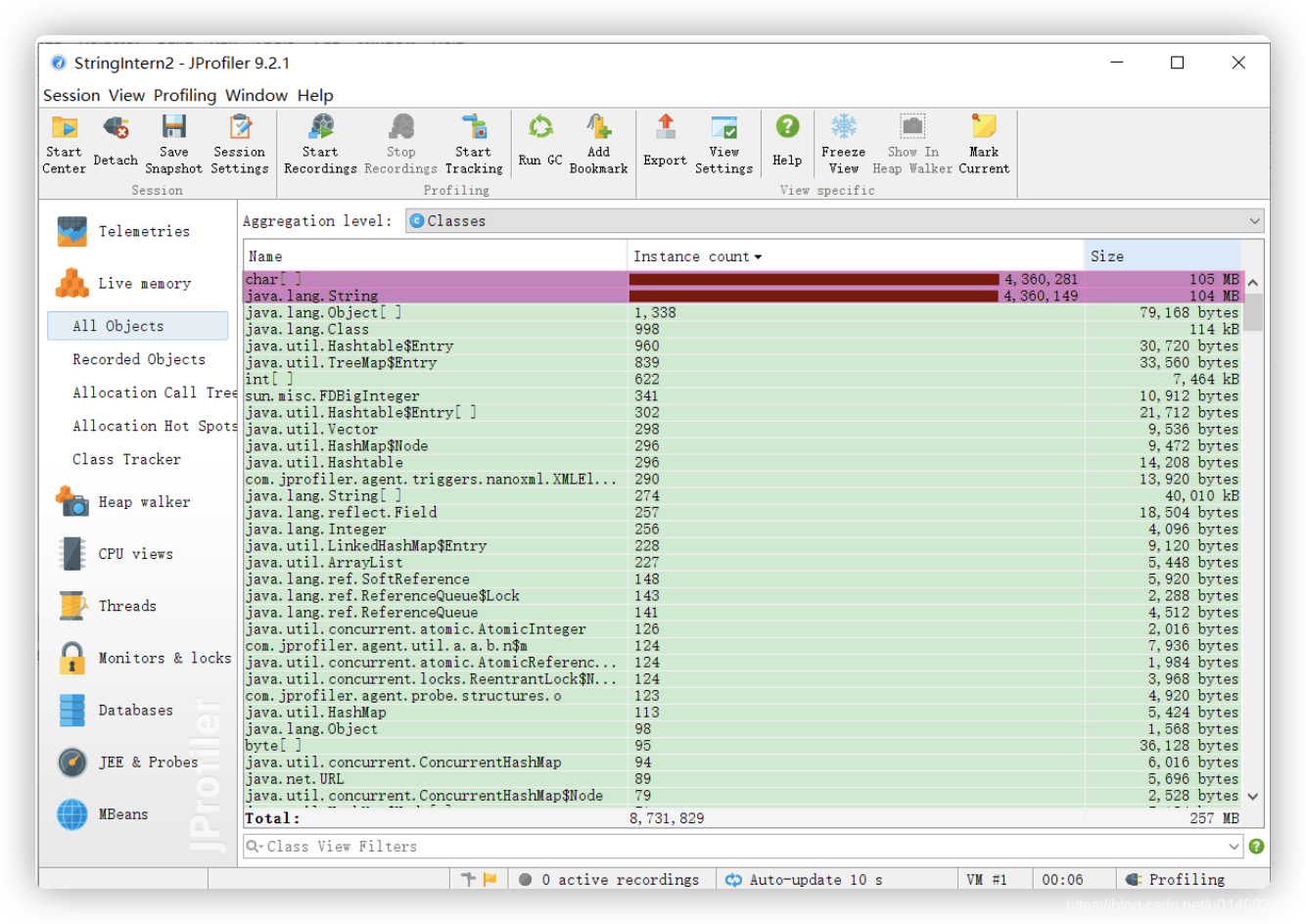Image resolution: width=1306 pixels, height=924 pixels.
Task: Open the Class Tracker view
Action: [x=126, y=459]
